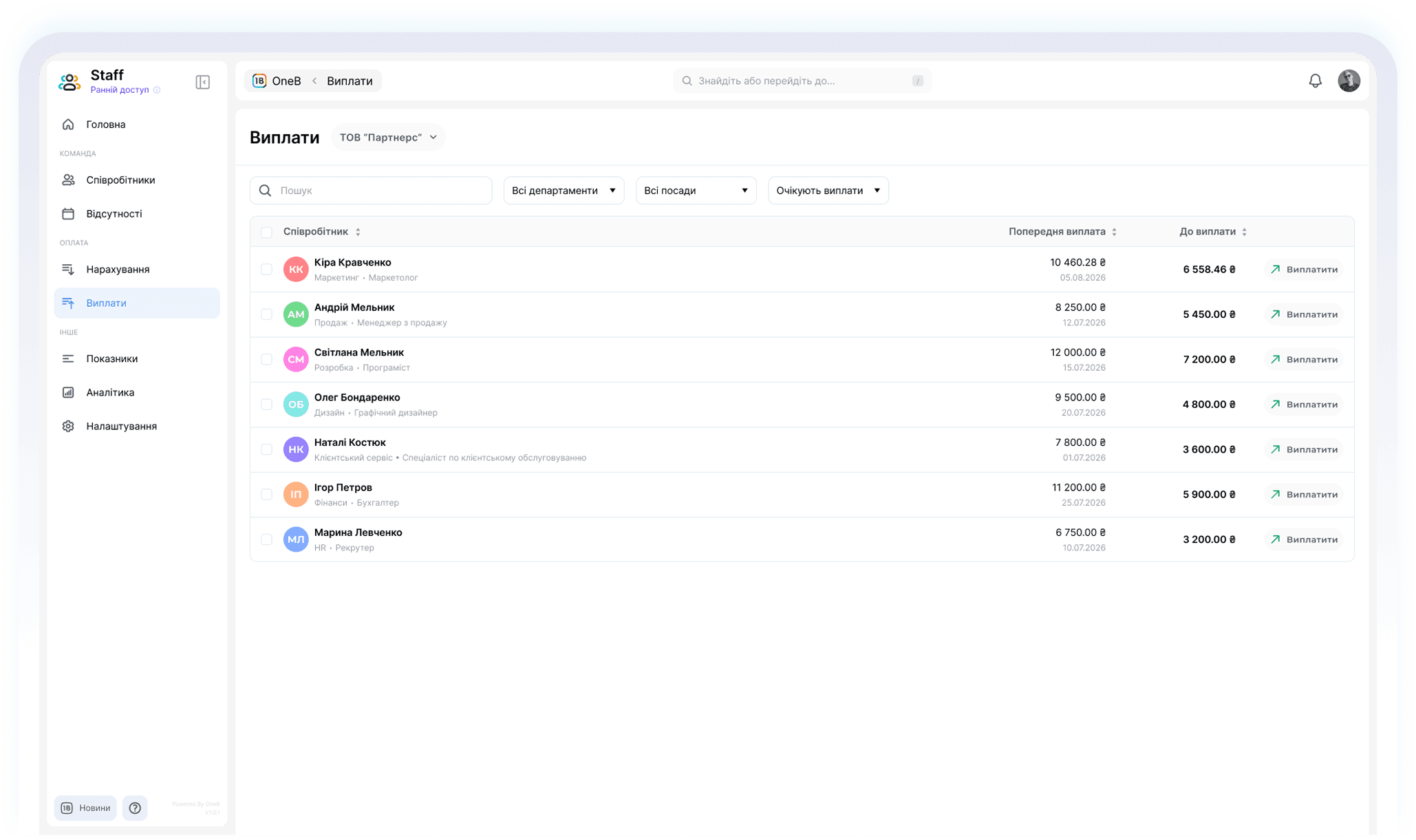Expand Всі департаменти filter
1416x840 pixels.
[564, 191]
